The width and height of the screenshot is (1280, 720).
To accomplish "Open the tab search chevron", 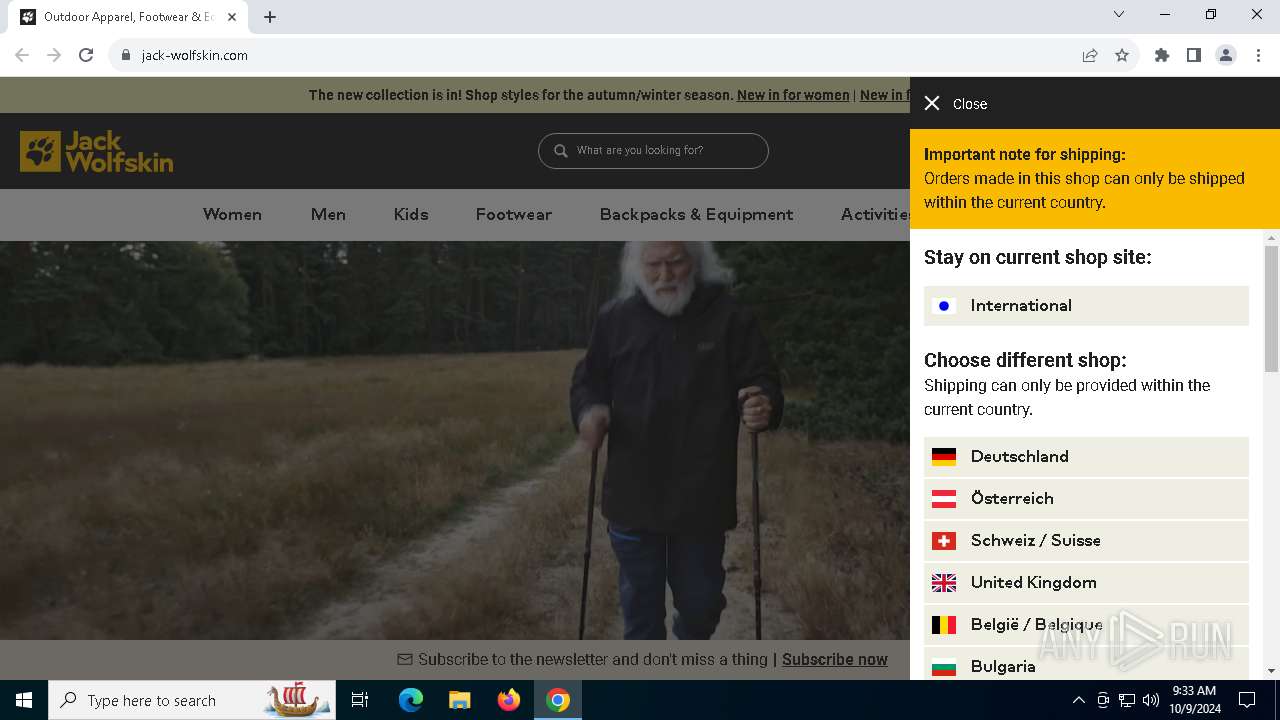I will click(1119, 14).
